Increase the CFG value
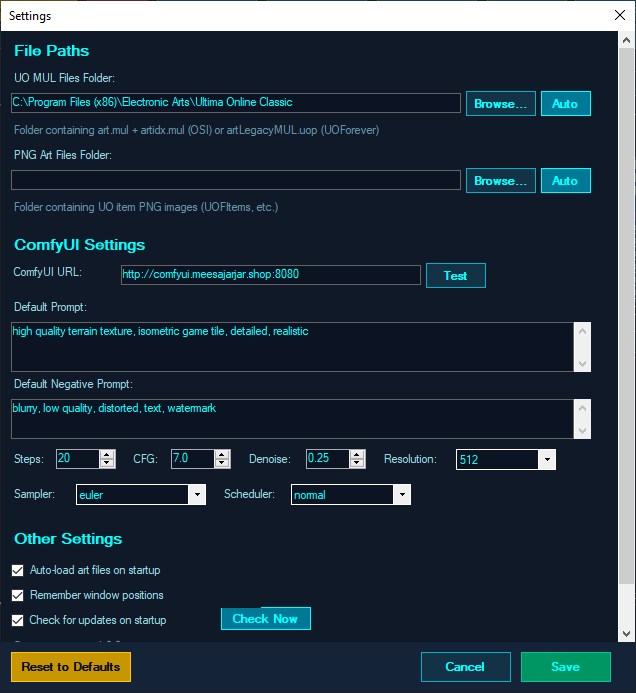Image resolution: width=636 pixels, height=693 pixels. click(222, 454)
